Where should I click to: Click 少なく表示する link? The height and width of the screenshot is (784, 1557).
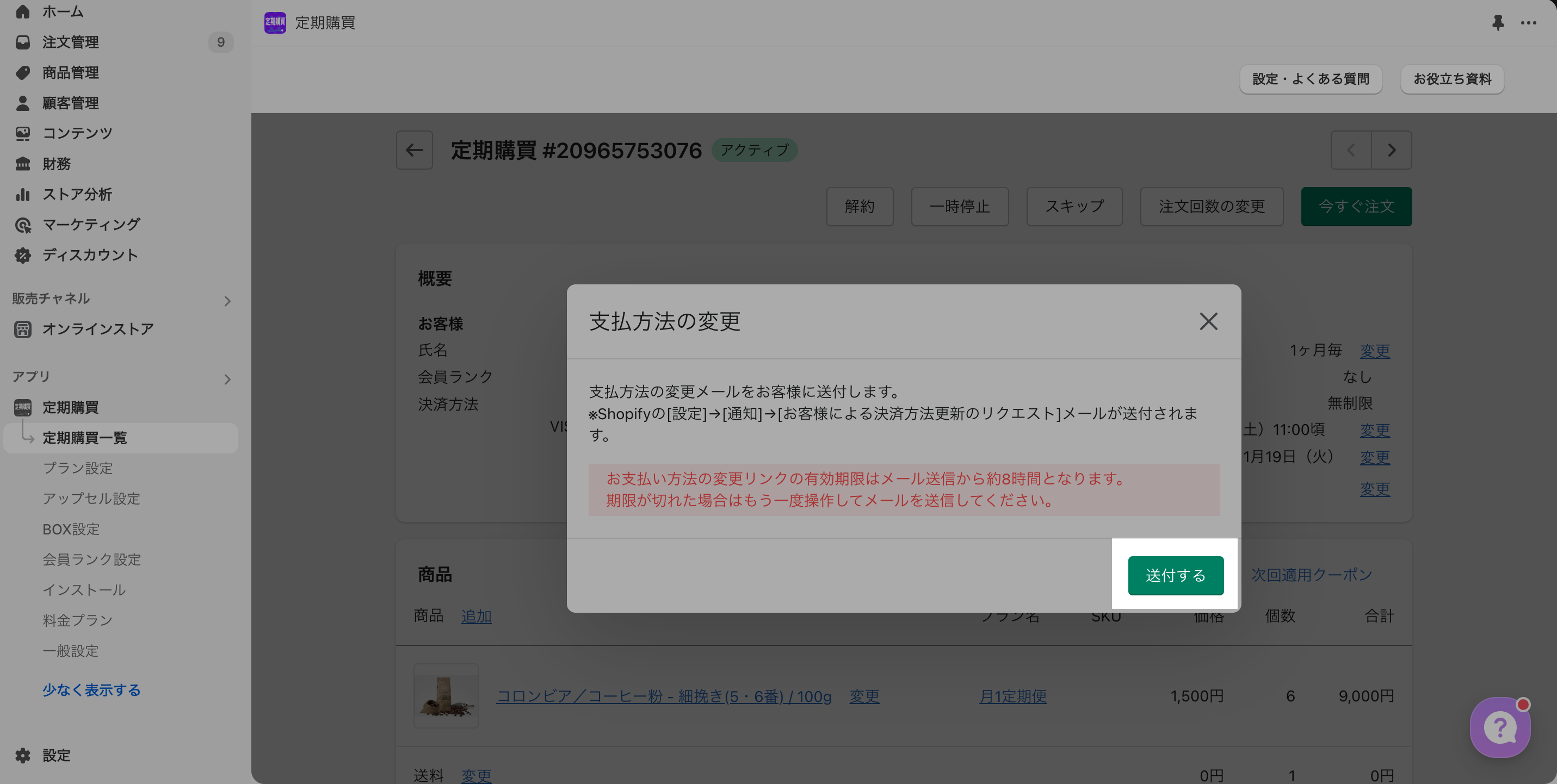coord(91,690)
